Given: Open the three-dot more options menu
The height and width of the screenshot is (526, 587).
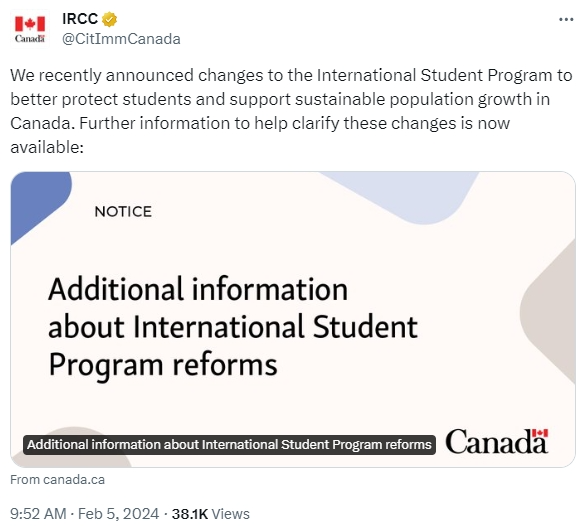Looking at the screenshot, I should [x=566, y=19].
